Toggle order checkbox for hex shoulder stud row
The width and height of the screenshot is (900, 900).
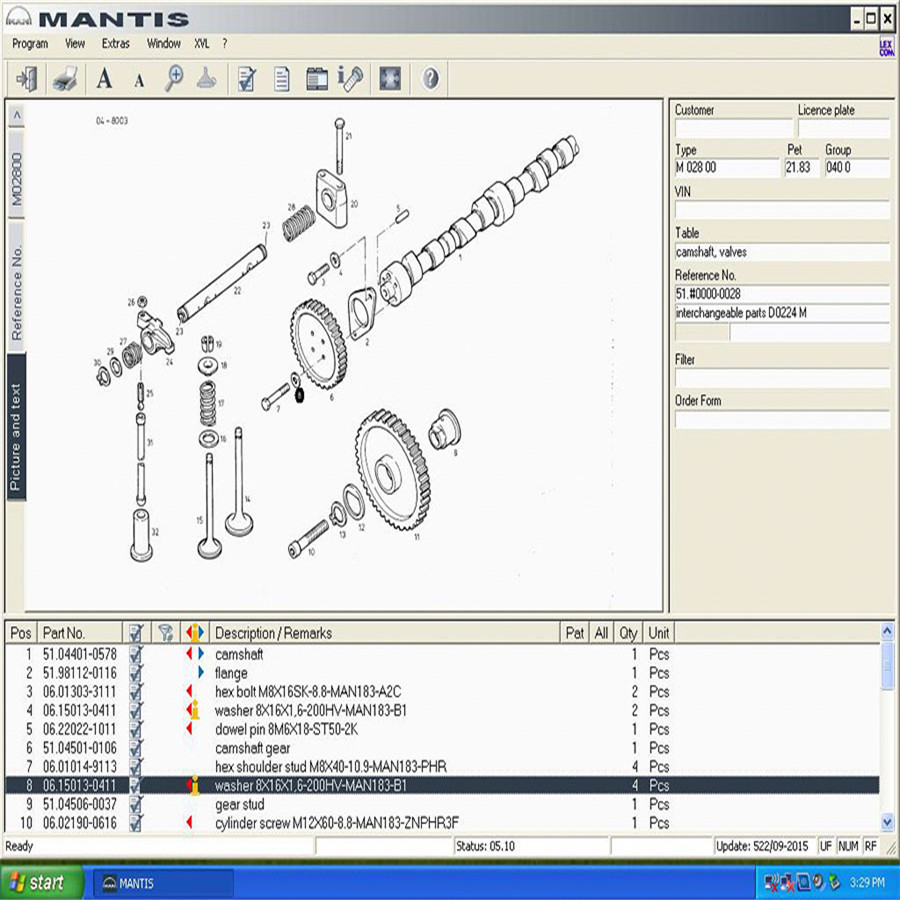[136, 766]
